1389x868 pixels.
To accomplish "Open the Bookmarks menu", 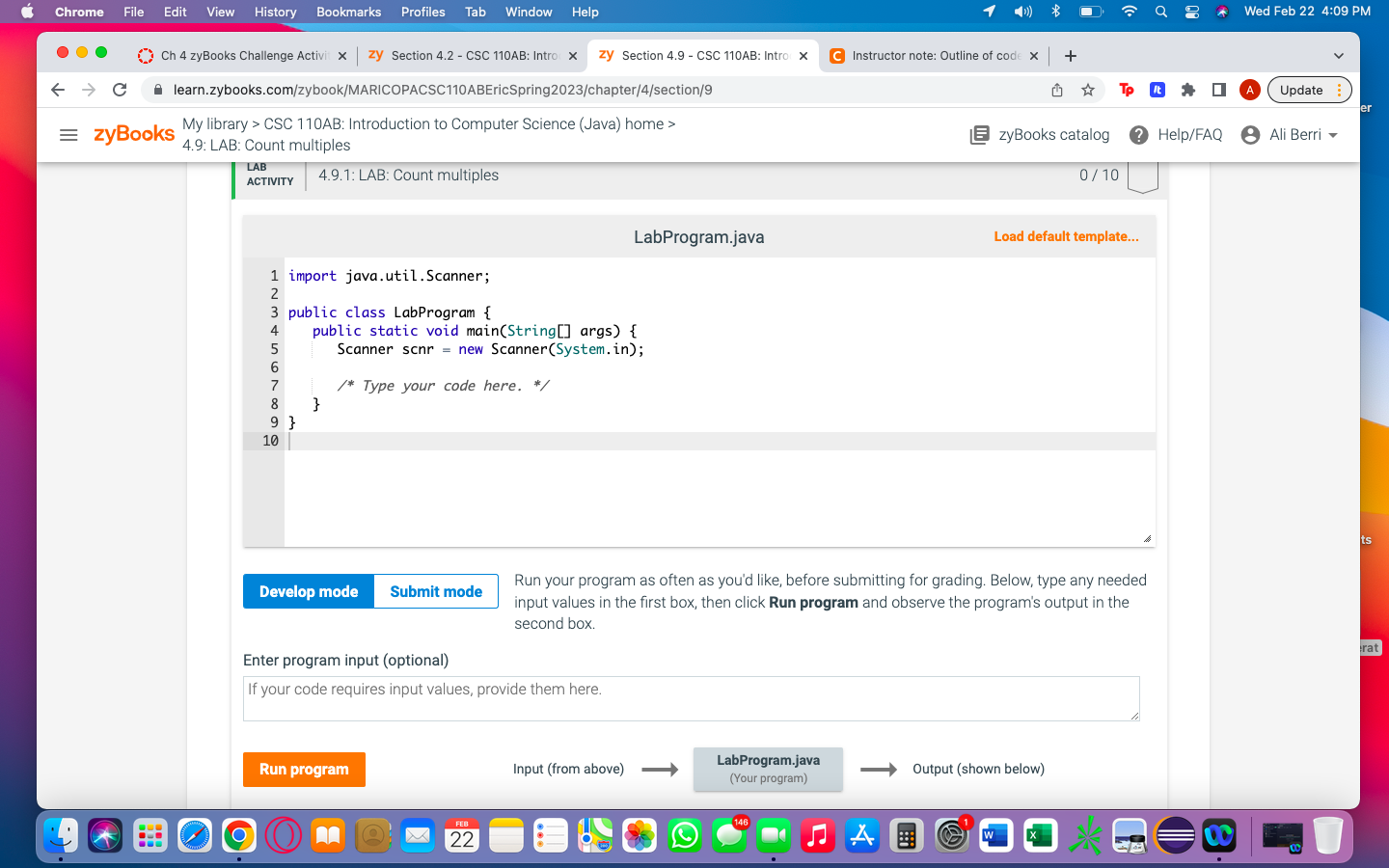I will [x=348, y=12].
